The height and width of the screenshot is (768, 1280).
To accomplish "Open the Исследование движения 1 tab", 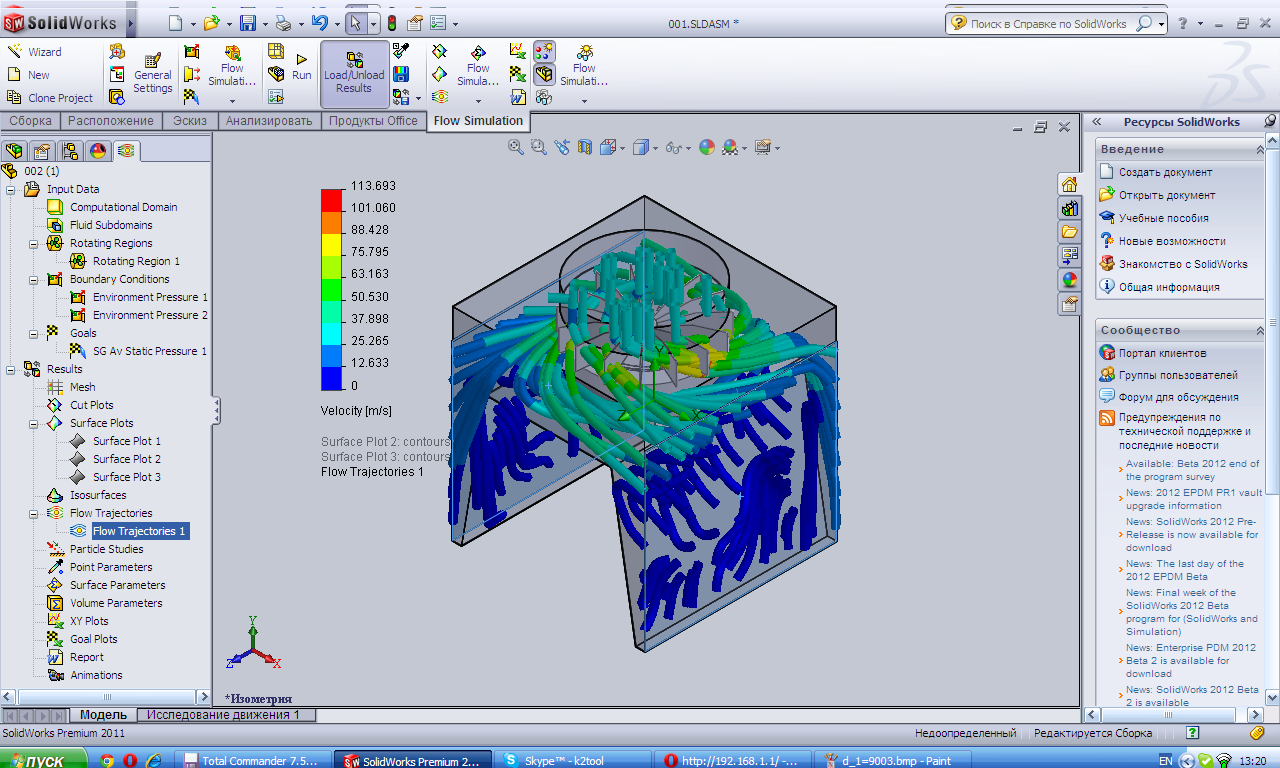I will (224, 715).
